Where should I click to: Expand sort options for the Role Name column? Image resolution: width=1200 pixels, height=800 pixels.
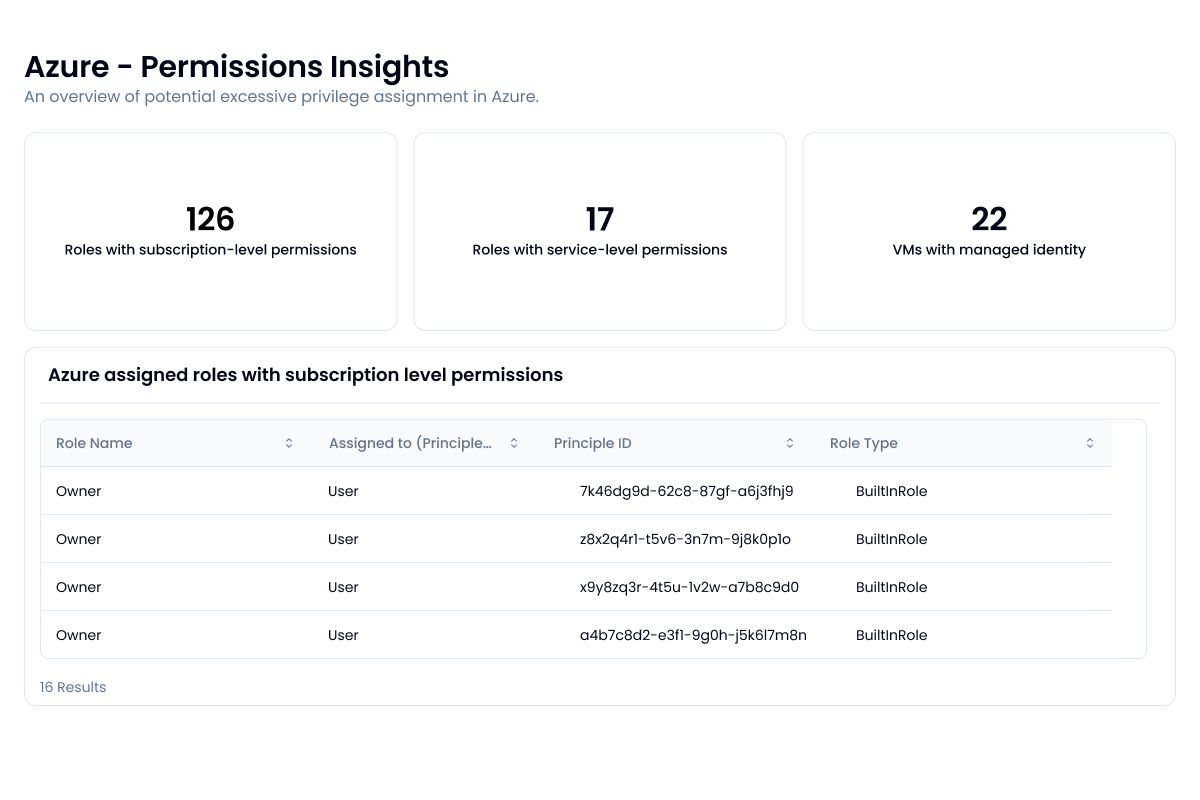(x=288, y=442)
